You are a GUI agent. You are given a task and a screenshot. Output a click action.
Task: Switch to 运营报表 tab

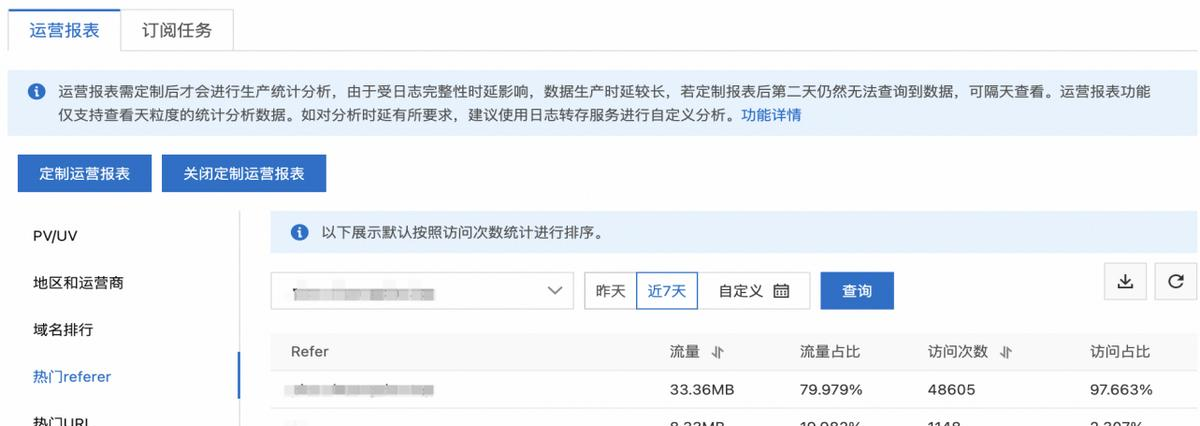tap(65, 30)
